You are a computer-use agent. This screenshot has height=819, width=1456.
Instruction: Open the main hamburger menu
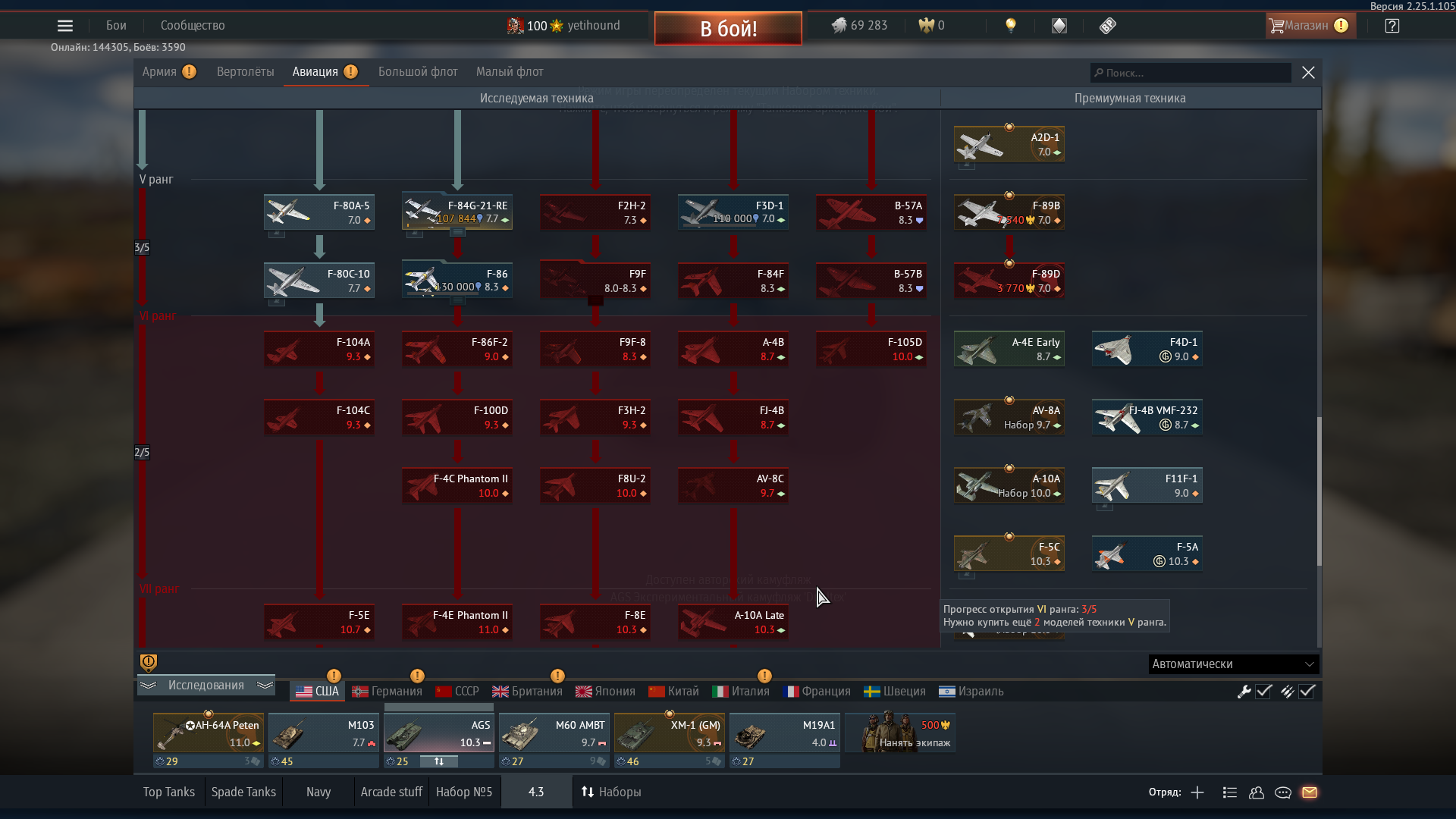pyautogui.click(x=65, y=26)
